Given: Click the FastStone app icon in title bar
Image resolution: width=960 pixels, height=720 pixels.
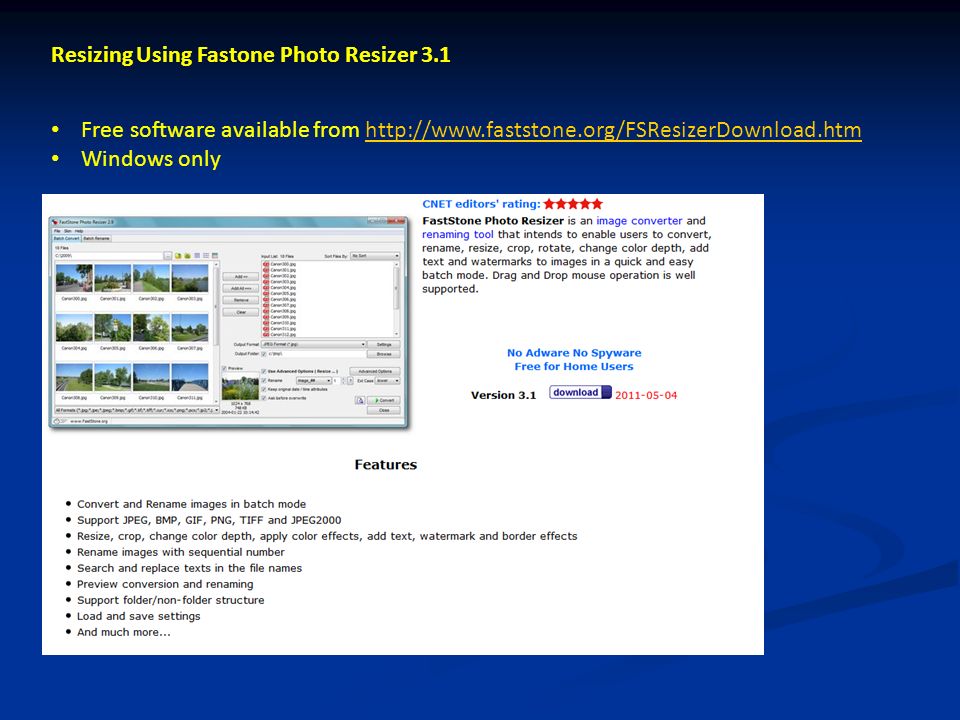Looking at the screenshot, I should pyautogui.click(x=55, y=222).
